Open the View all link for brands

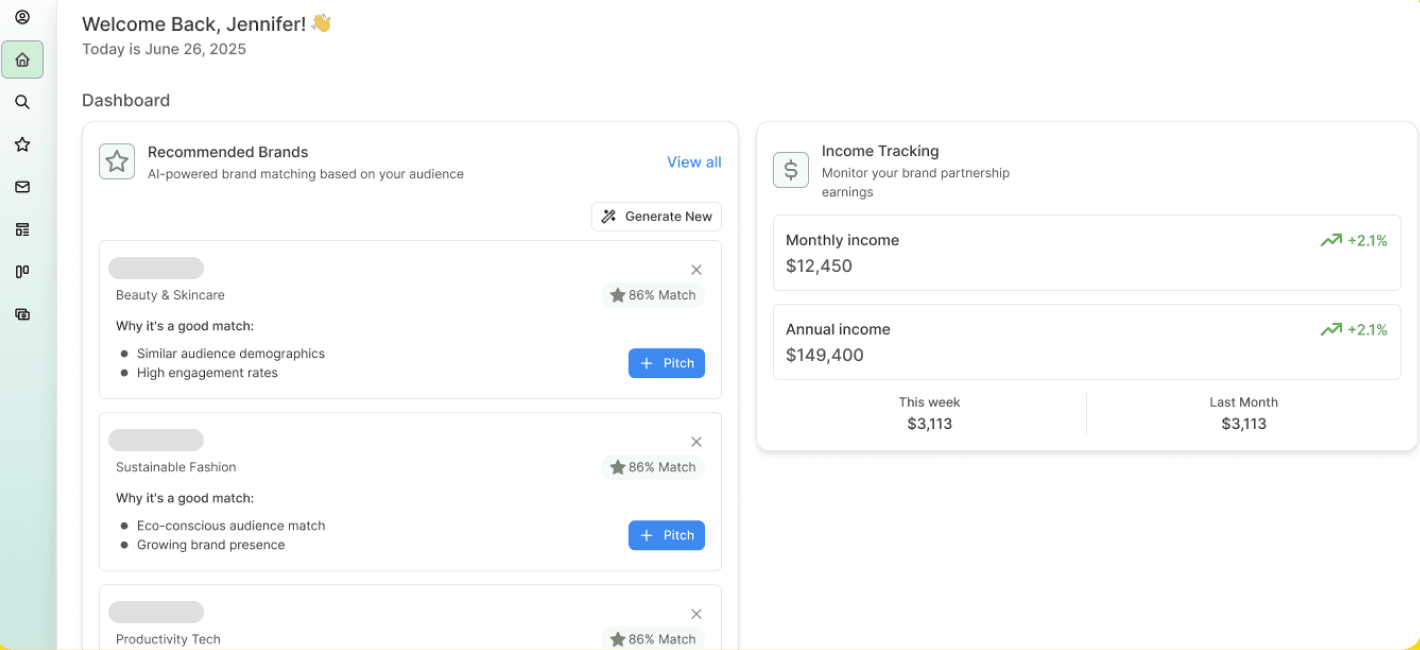[694, 161]
